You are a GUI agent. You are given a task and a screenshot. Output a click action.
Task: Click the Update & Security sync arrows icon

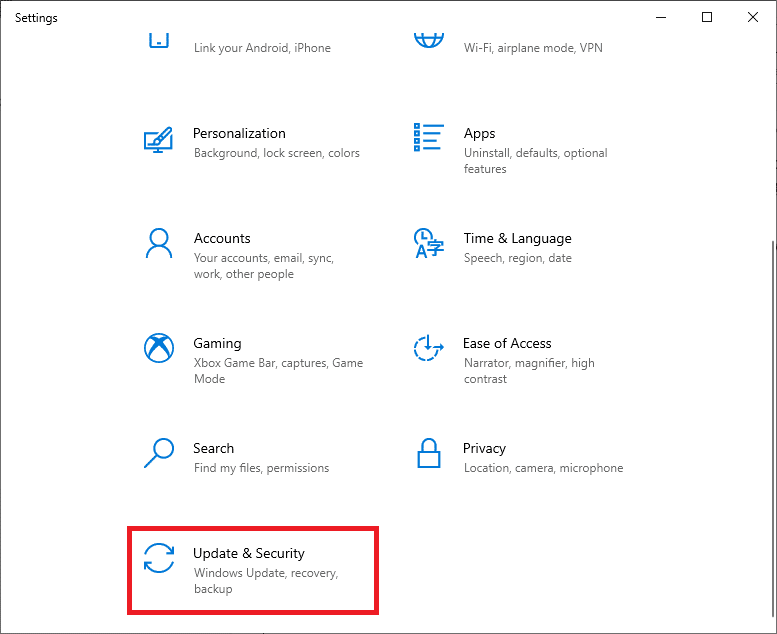click(x=158, y=558)
